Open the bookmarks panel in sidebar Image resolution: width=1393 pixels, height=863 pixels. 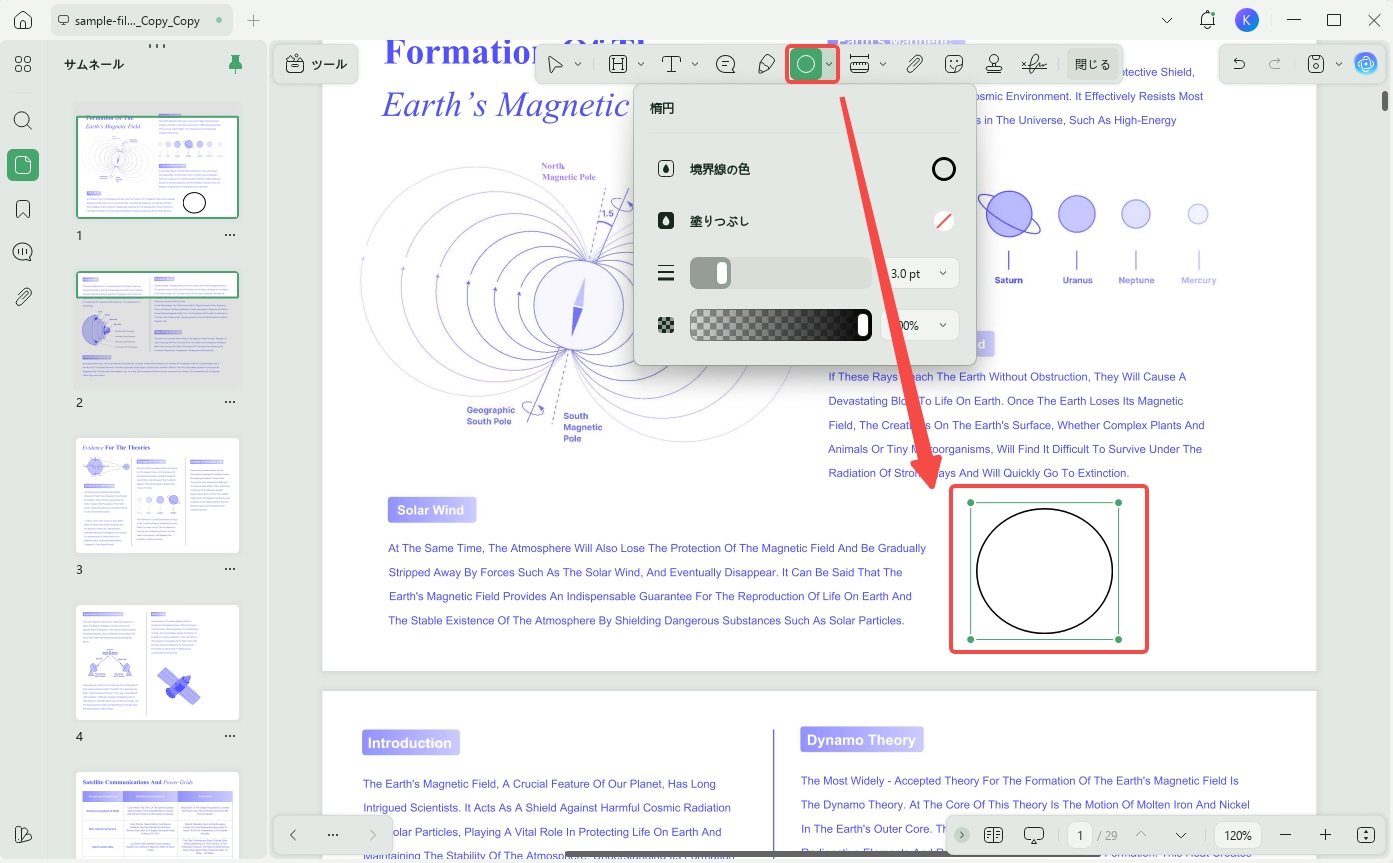coord(23,209)
